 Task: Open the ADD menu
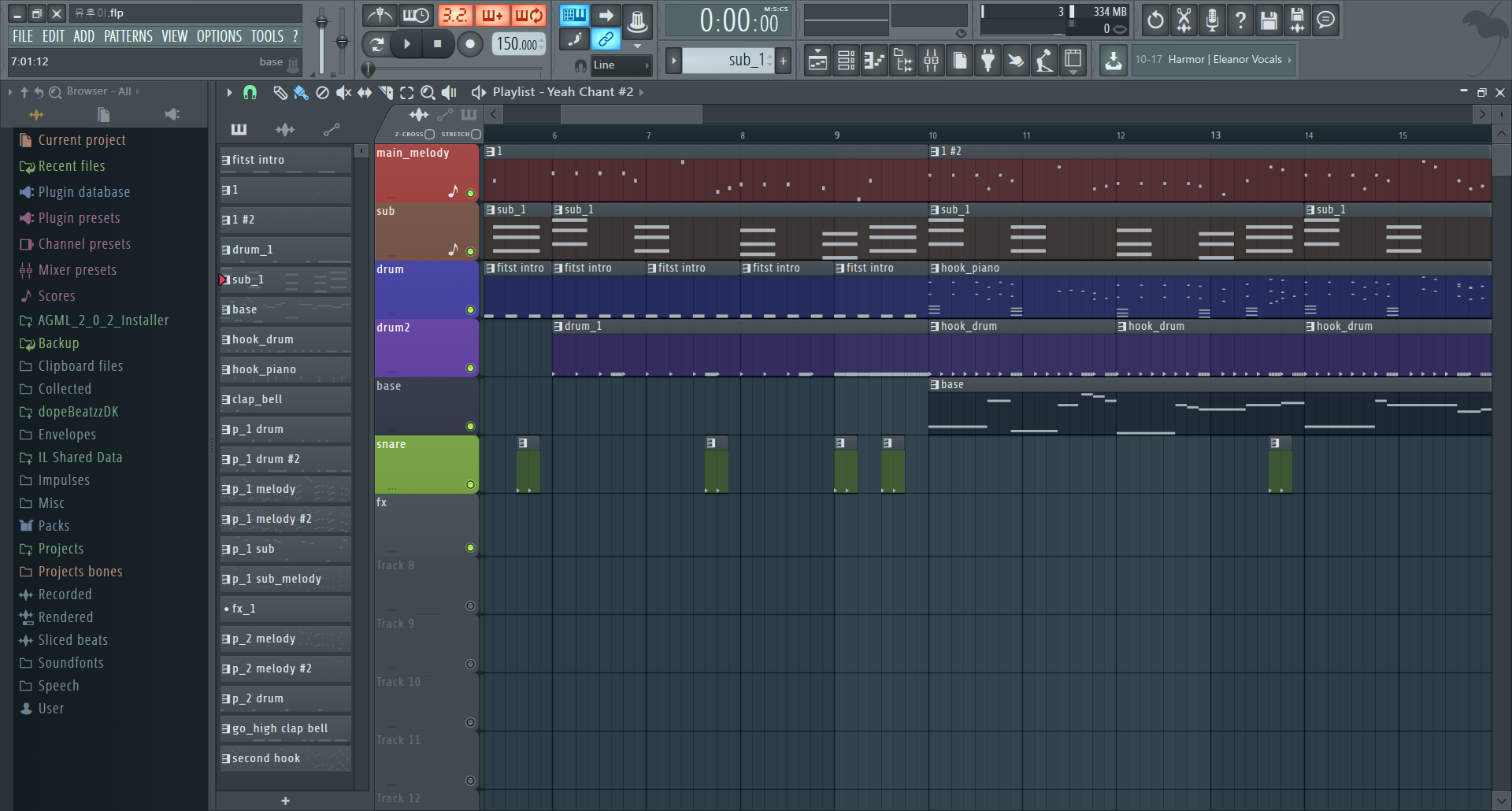point(84,36)
